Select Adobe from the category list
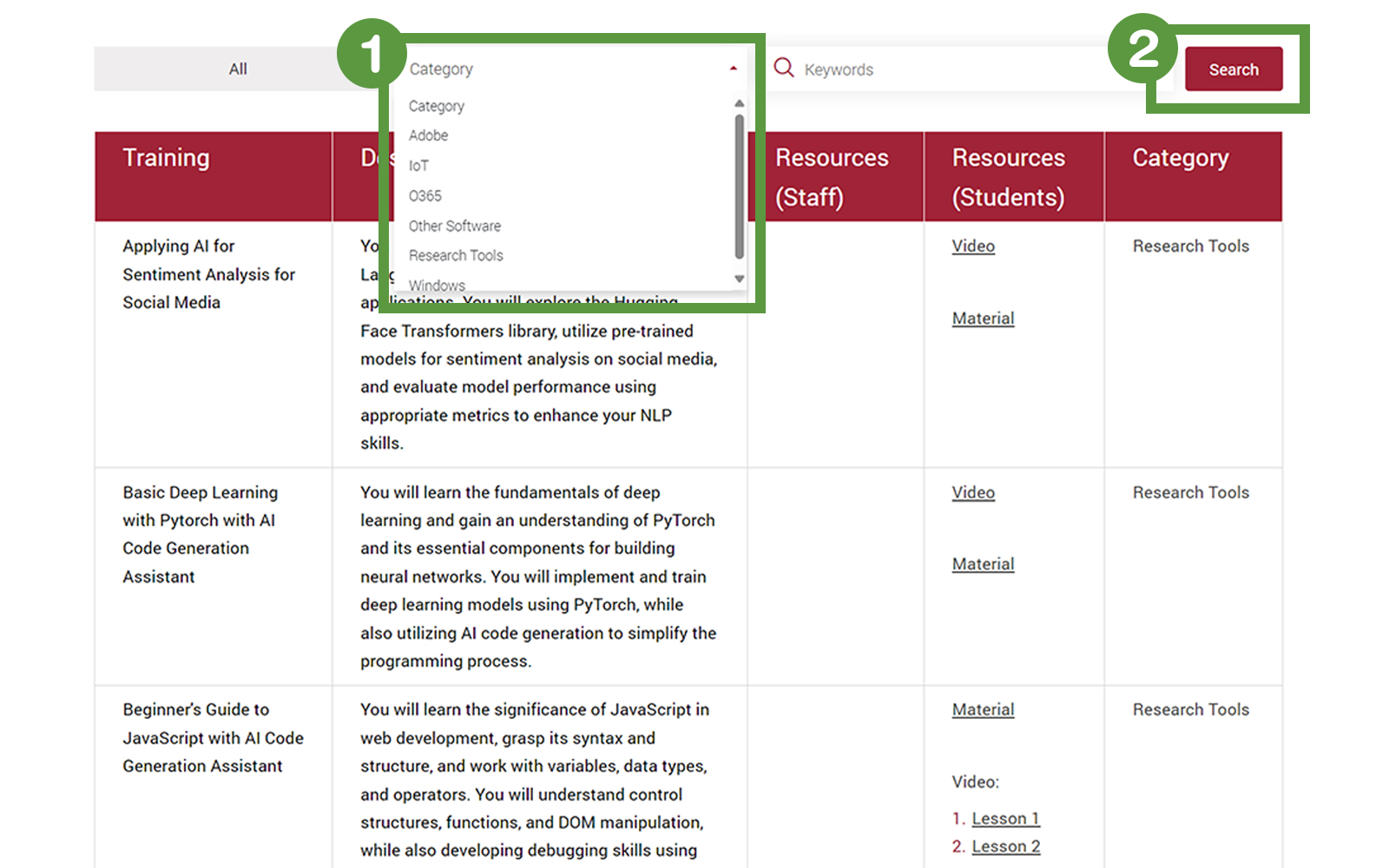Viewport: 1389px width, 868px height. (429, 135)
